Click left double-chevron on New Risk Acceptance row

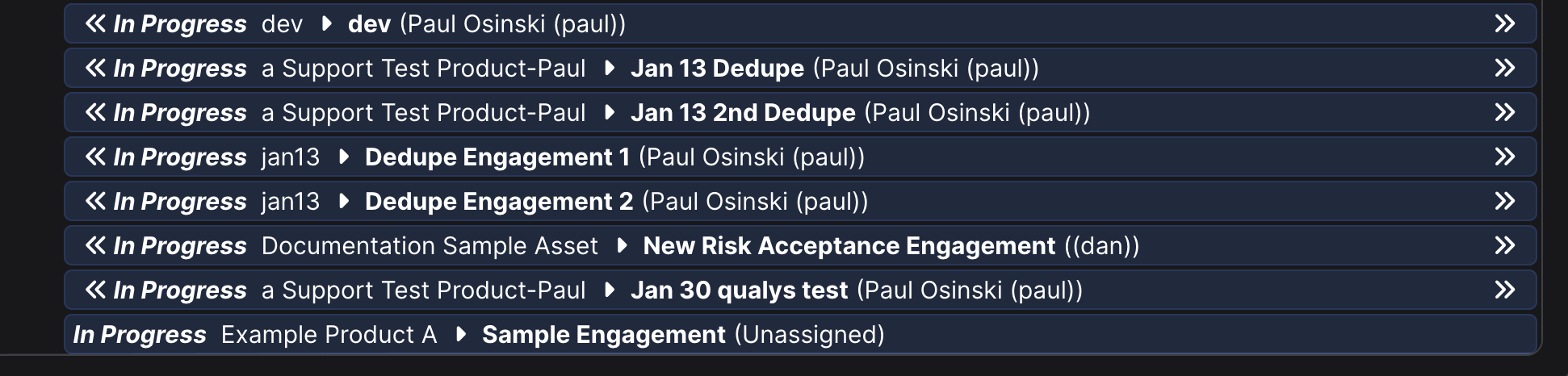95,246
